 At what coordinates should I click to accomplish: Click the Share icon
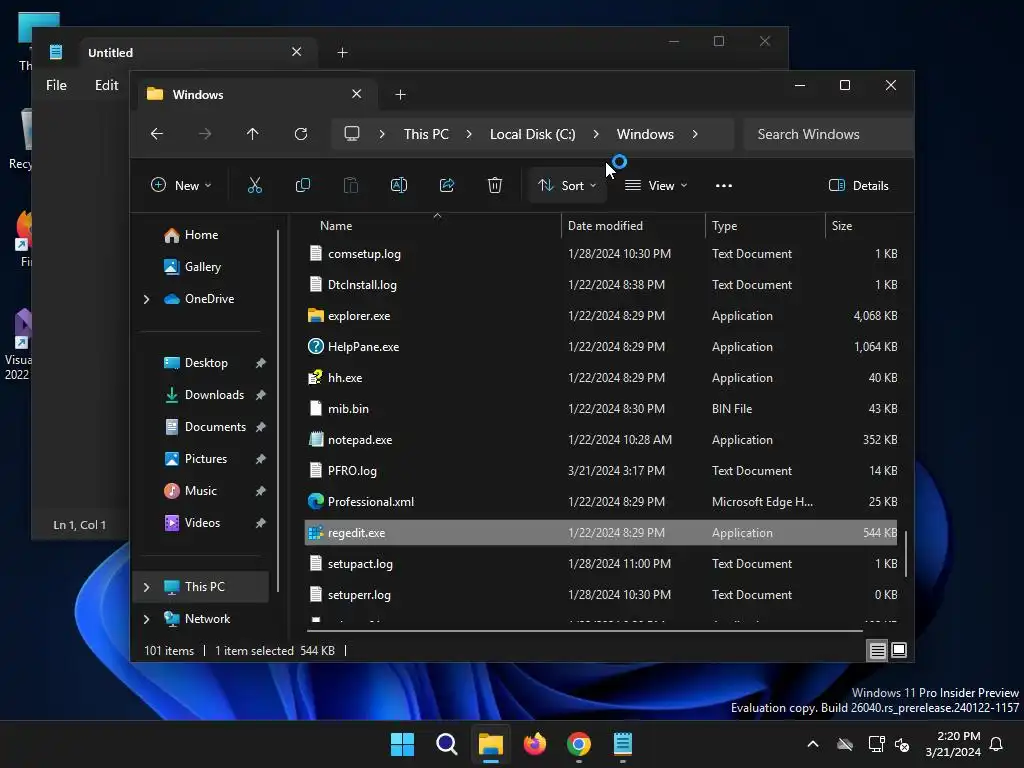pyautogui.click(x=447, y=185)
